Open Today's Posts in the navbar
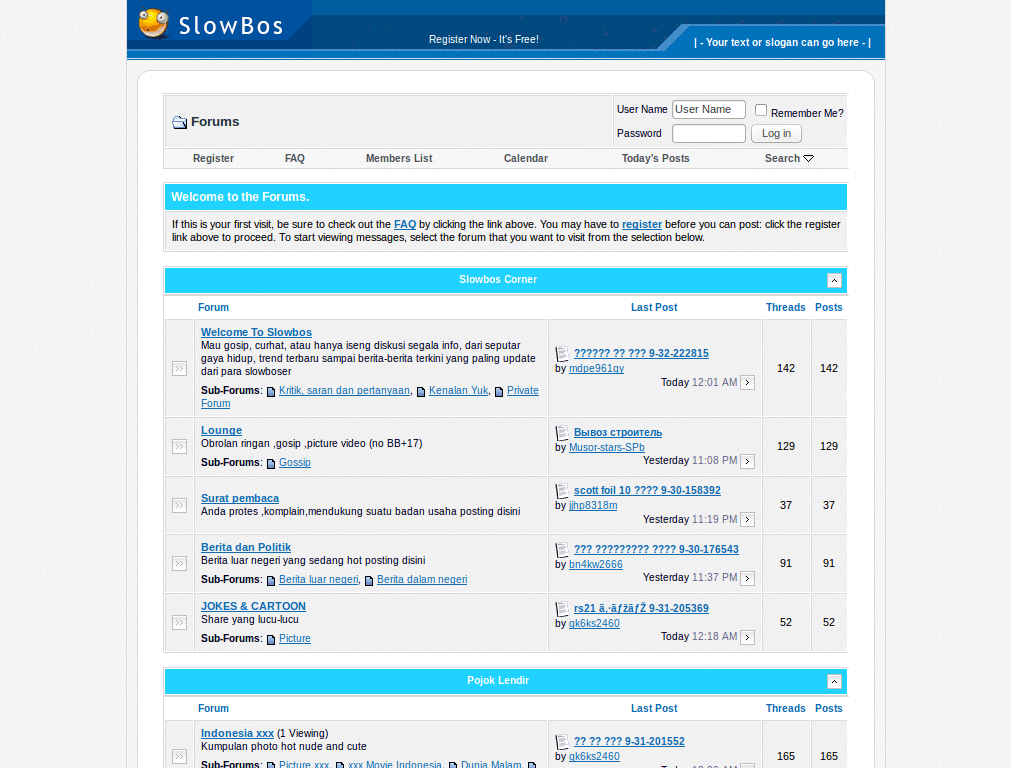Screen dimensions: 1024x768 click(x=656, y=159)
